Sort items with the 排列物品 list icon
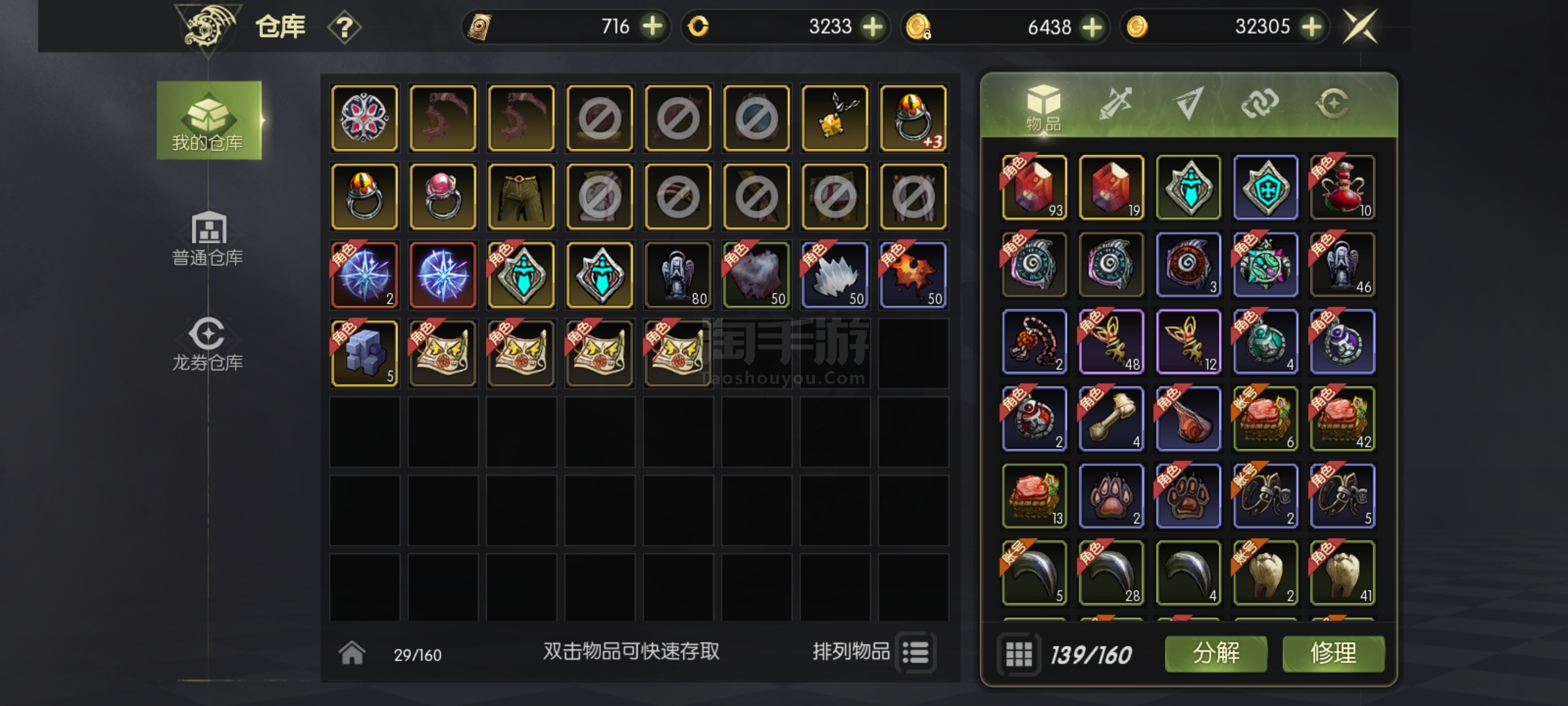 pos(916,652)
